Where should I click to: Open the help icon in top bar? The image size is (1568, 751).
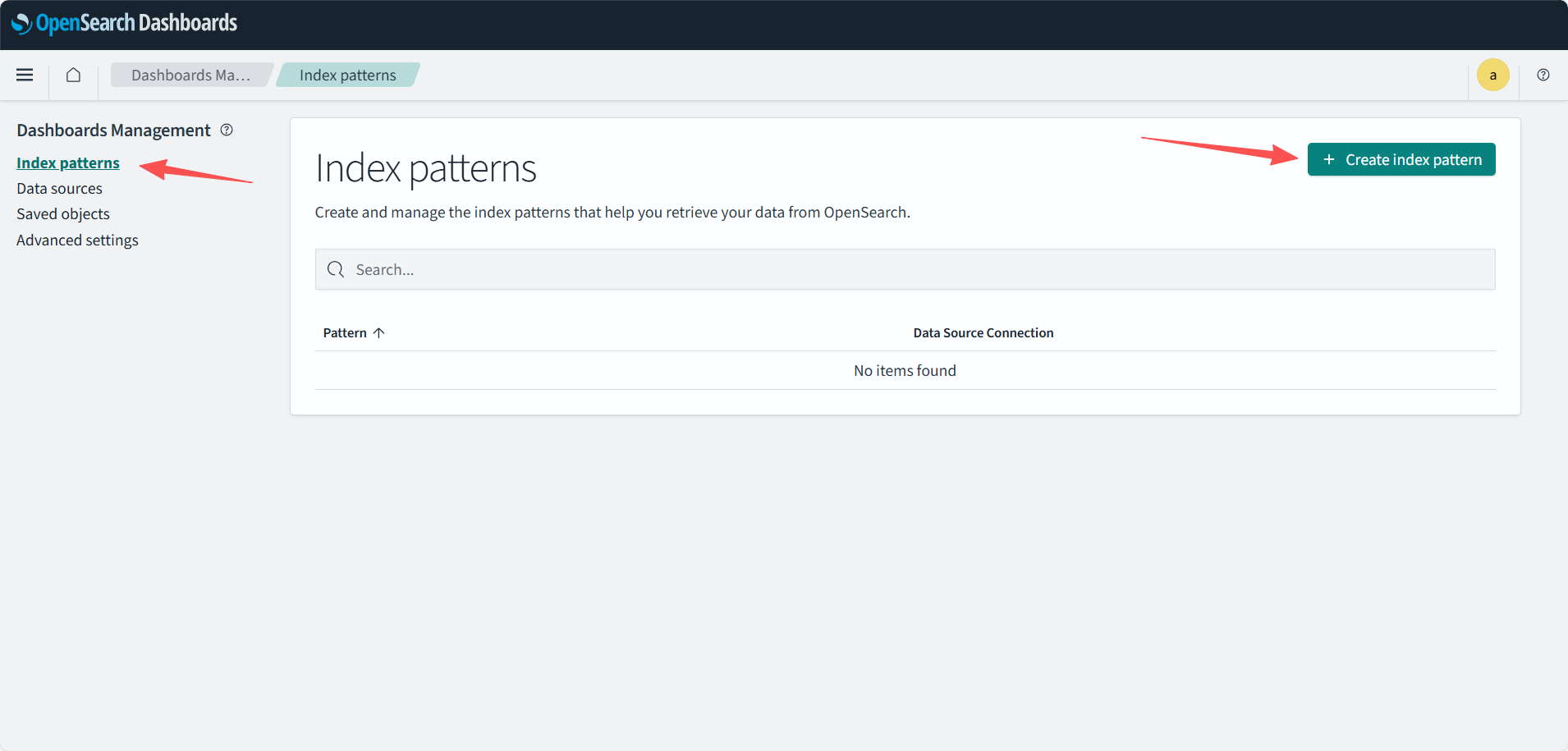coord(1543,75)
